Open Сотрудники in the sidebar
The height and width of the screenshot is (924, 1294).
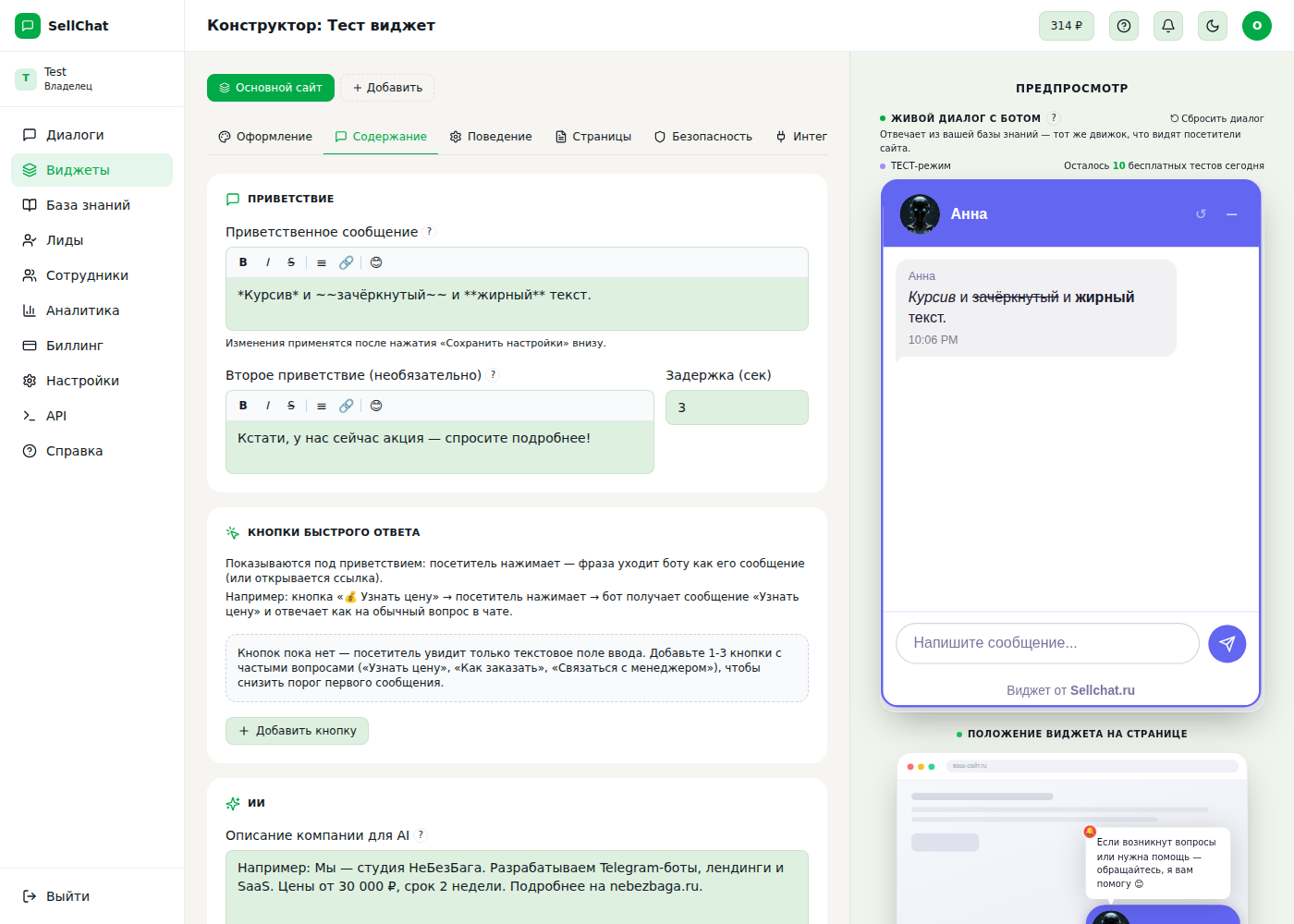[x=92, y=275]
